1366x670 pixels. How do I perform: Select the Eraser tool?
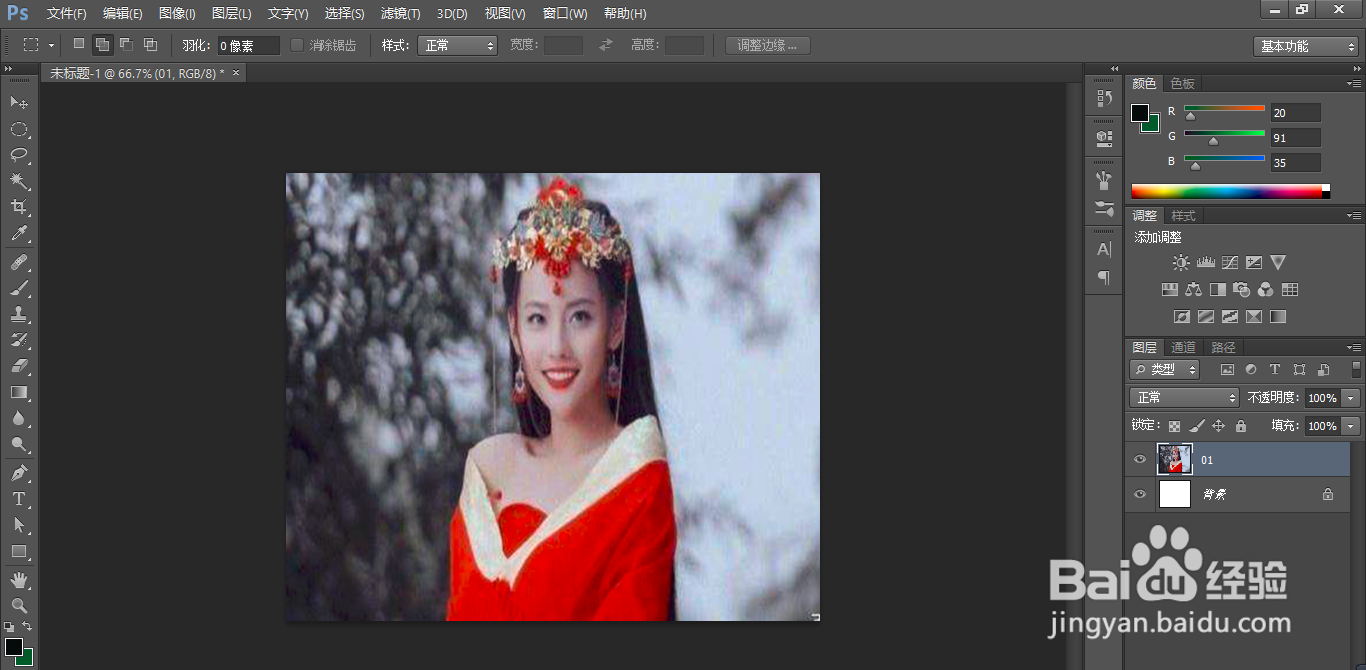19,366
